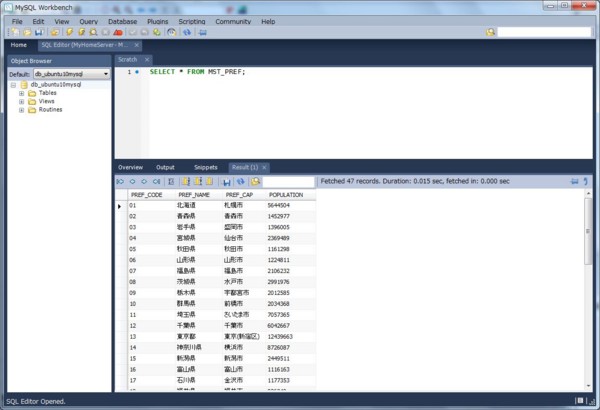This screenshot has width=600, height=410.
Task: Click the result grid search input field
Action: pyautogui.click(x=289, y=182)
